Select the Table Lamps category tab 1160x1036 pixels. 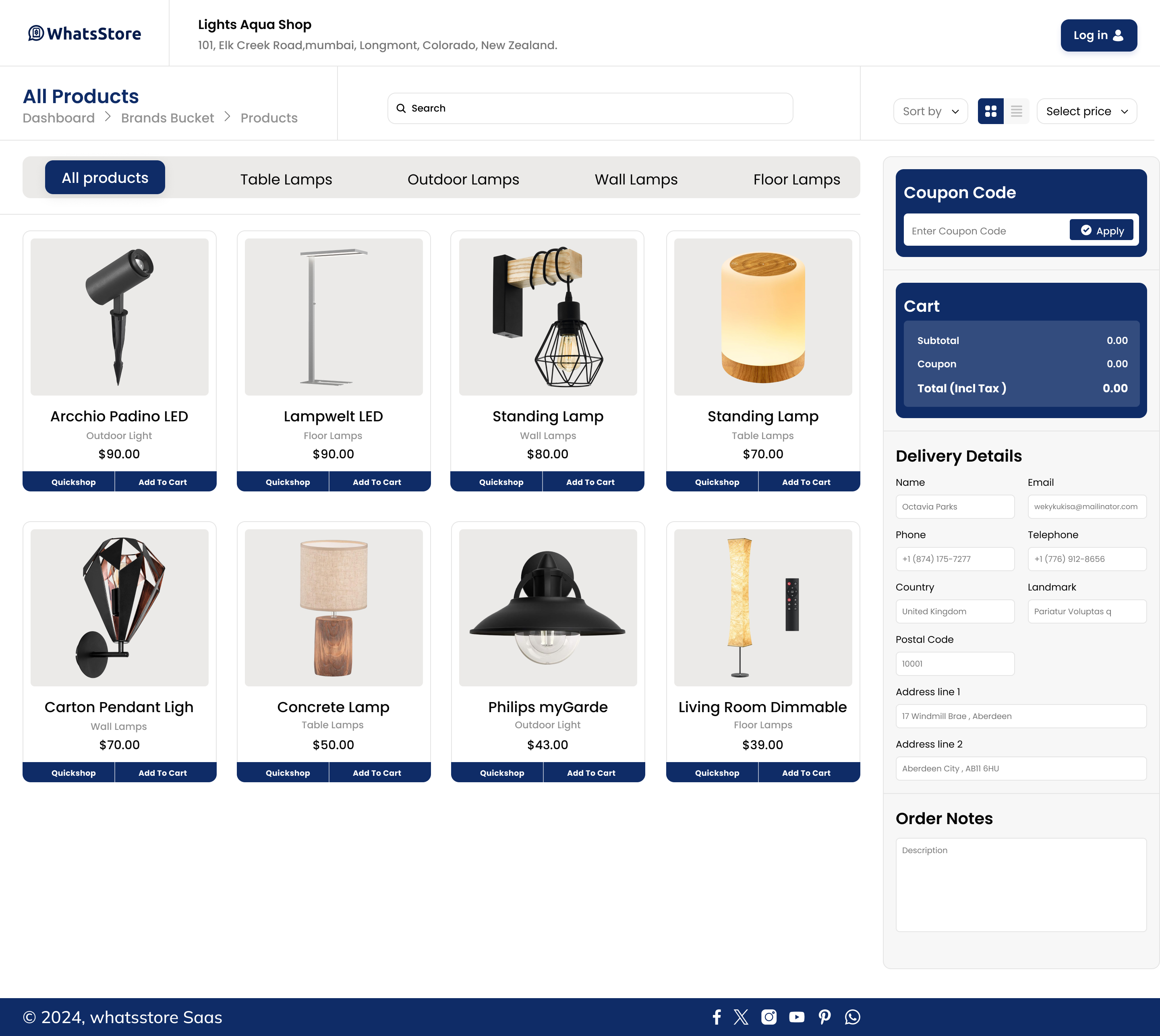point(286,179)
